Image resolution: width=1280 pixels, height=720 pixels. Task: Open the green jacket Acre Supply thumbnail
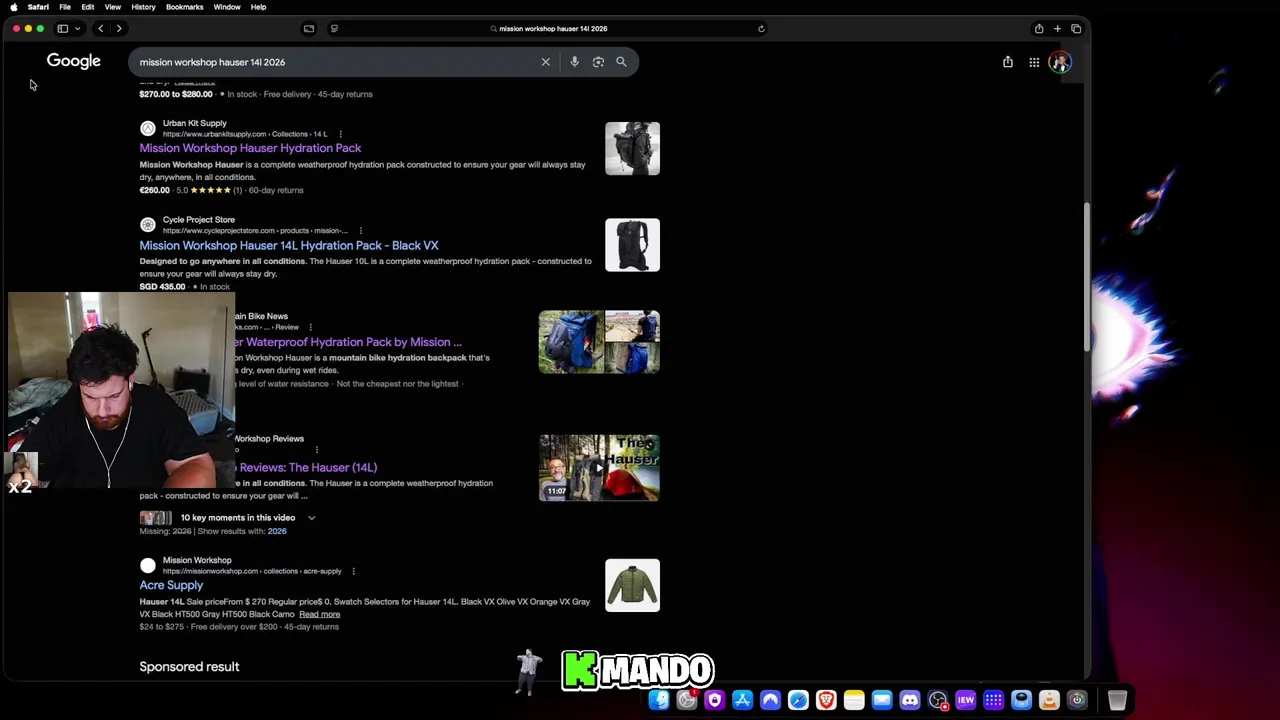tap(632, 585)
